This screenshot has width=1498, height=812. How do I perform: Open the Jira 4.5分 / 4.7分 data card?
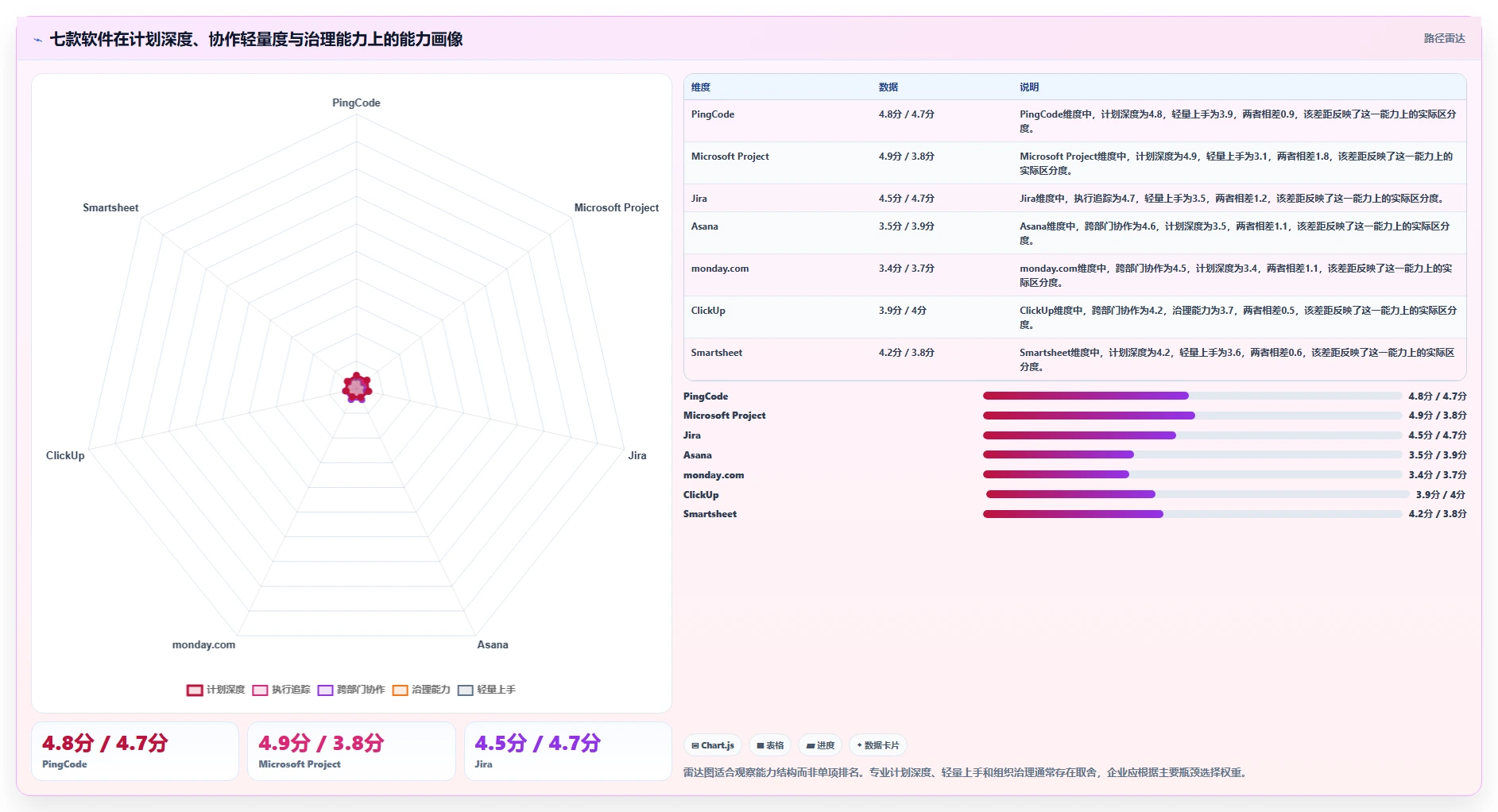pos(568,751)
